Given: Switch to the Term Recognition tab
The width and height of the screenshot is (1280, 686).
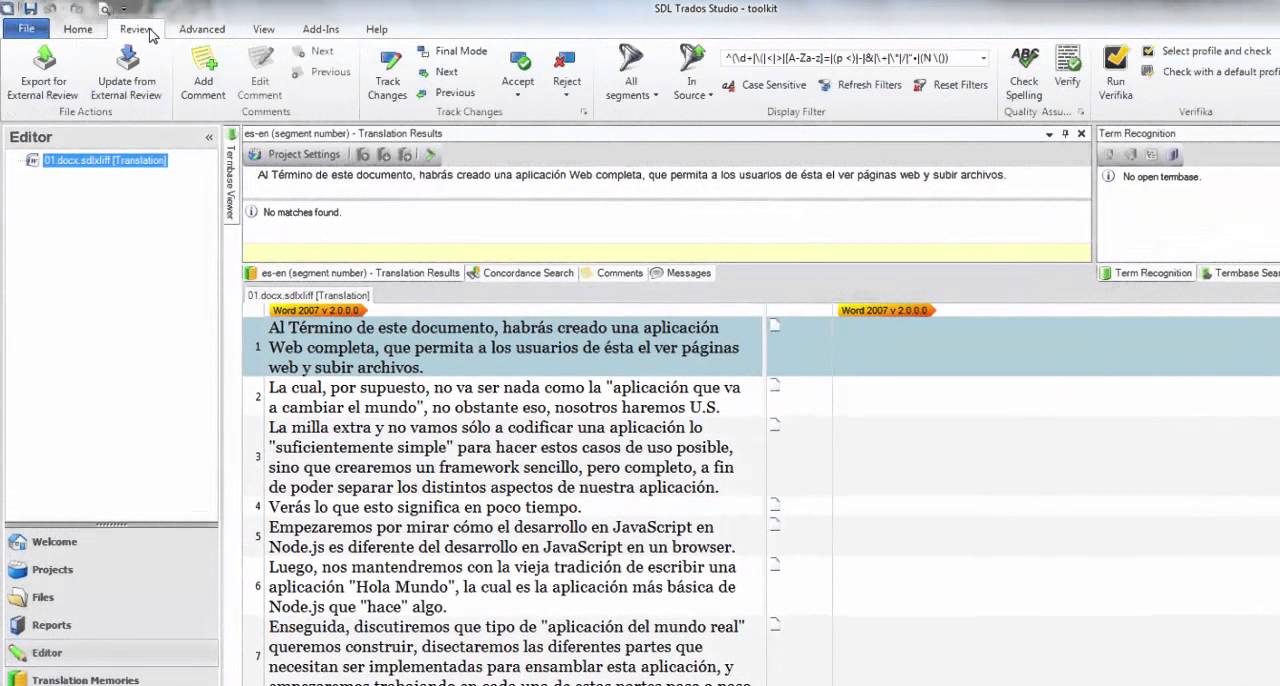Looking at the screenshot, I should [x=1145, y=273].
